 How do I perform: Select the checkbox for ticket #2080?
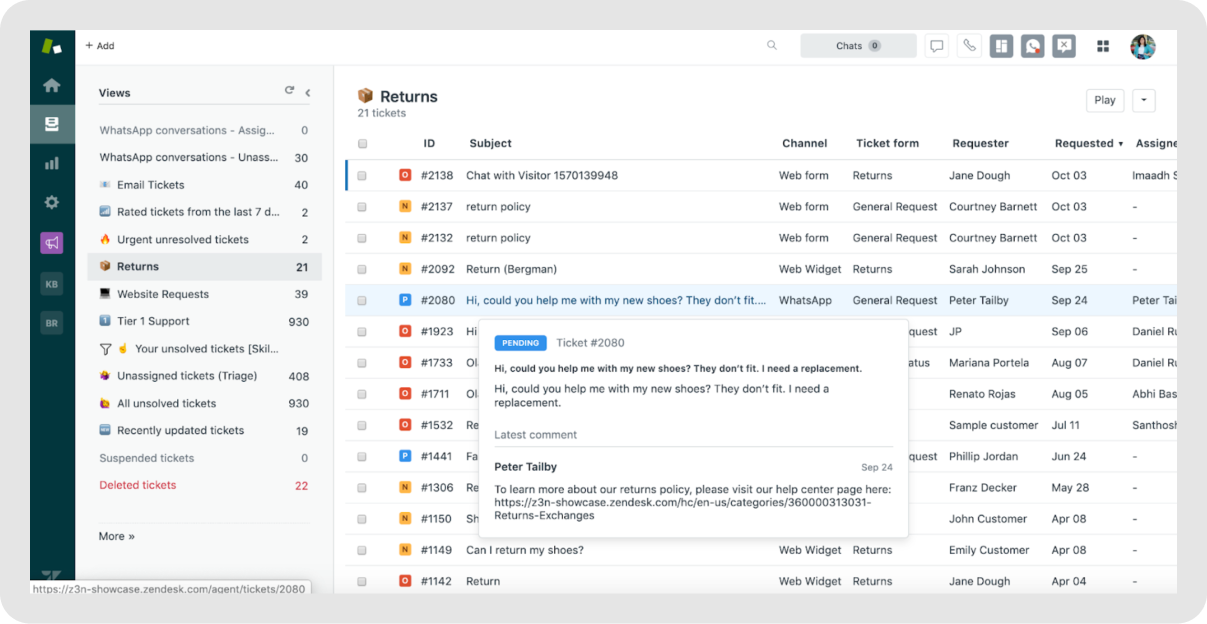(363, 300)
